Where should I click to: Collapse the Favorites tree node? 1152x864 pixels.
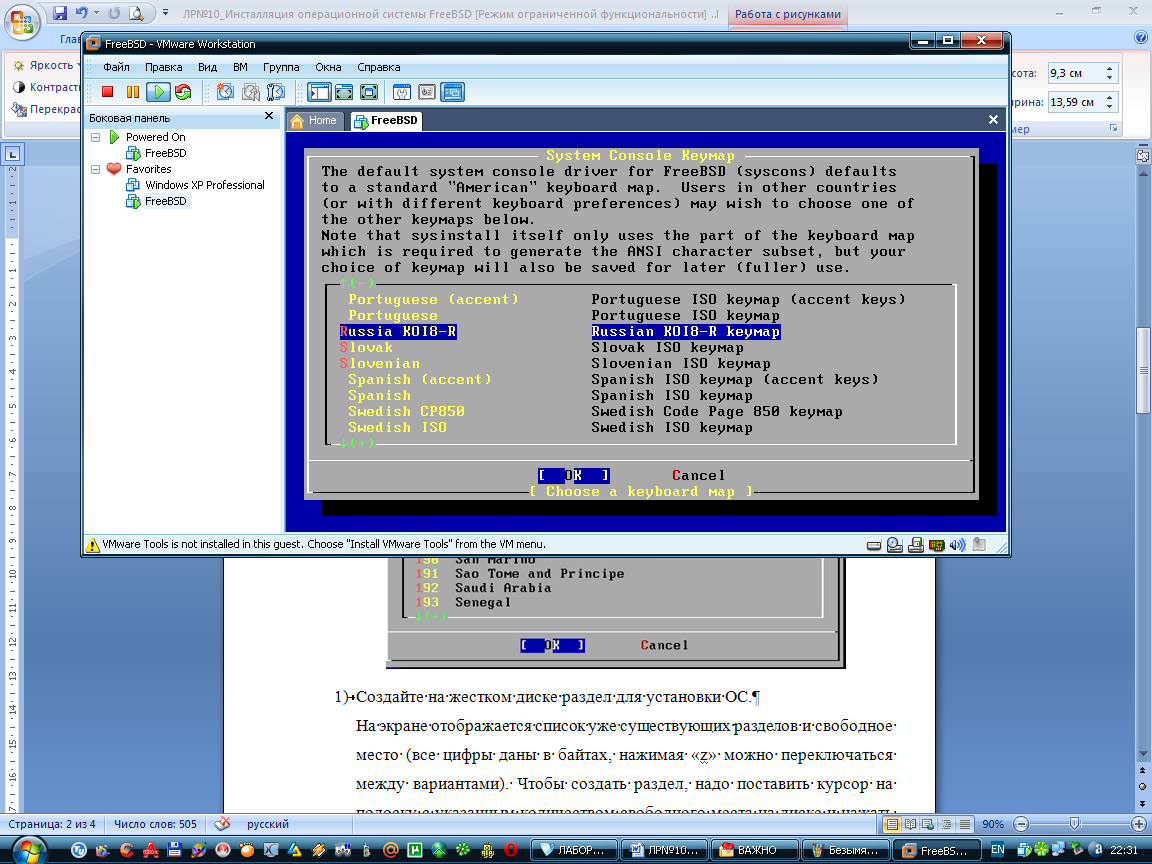point(96,169)
